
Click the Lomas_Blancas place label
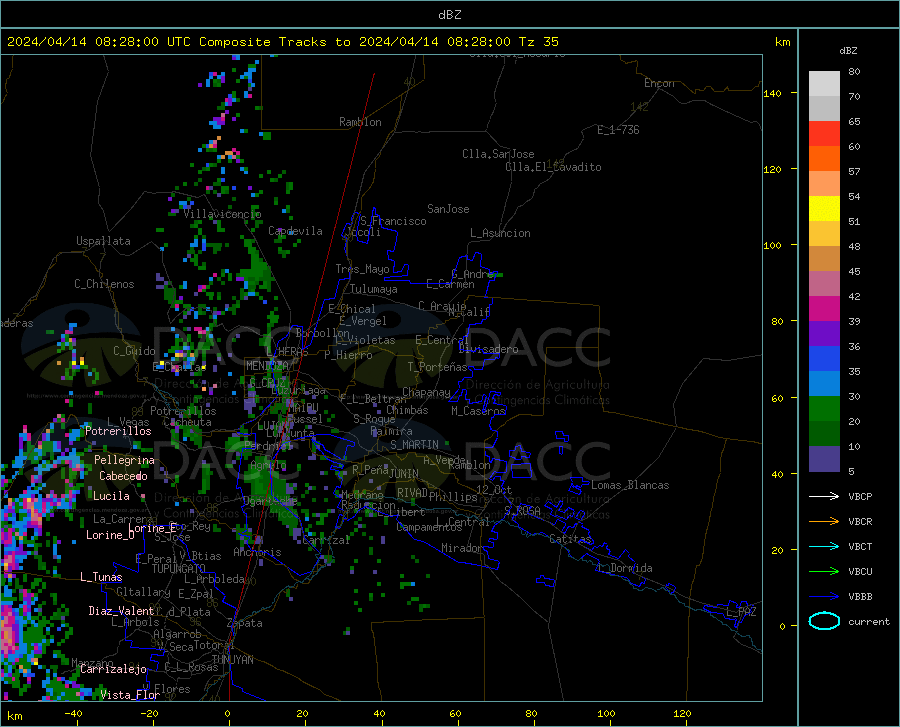click(630, 485)
